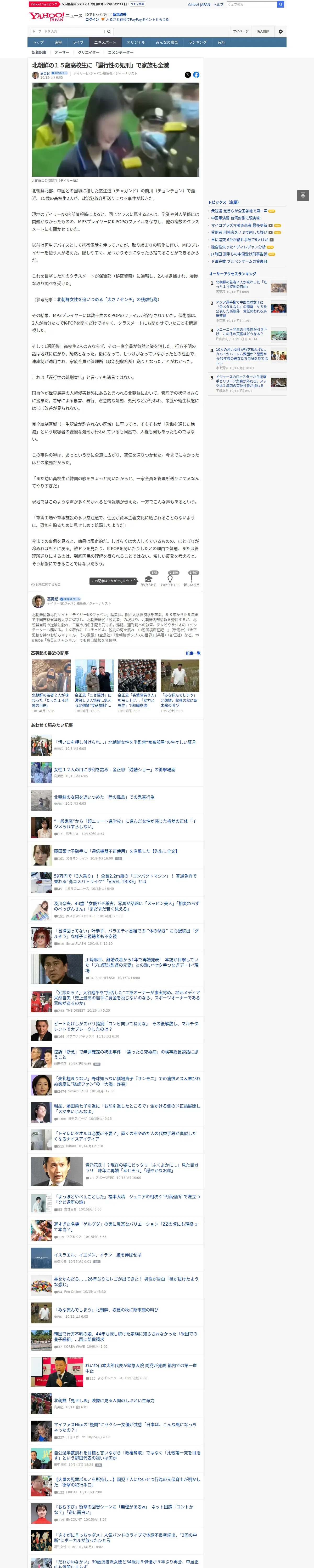Open the ライブ tab

[x=78, y=43]
